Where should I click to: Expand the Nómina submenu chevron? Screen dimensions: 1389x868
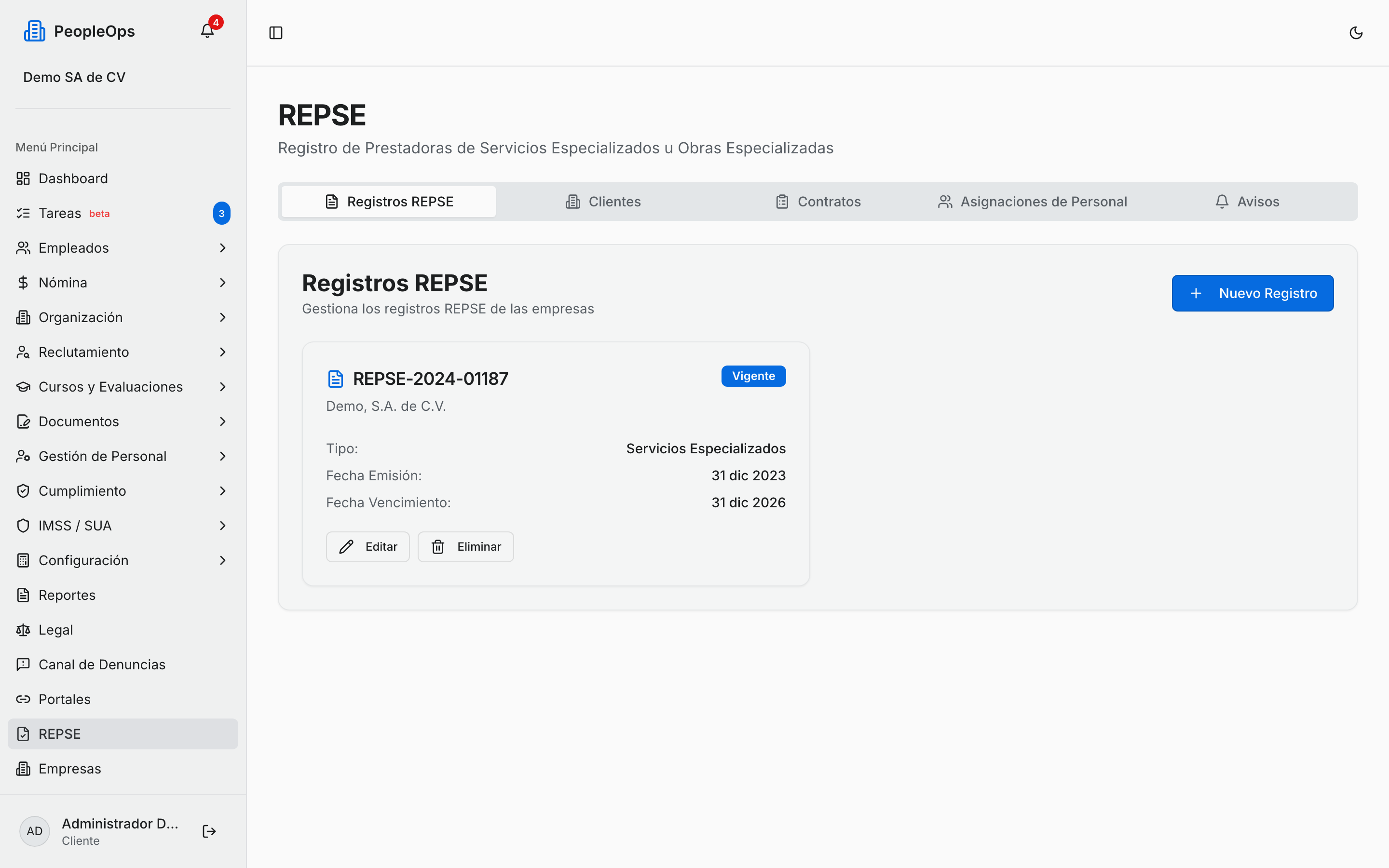tap(223, 283)
